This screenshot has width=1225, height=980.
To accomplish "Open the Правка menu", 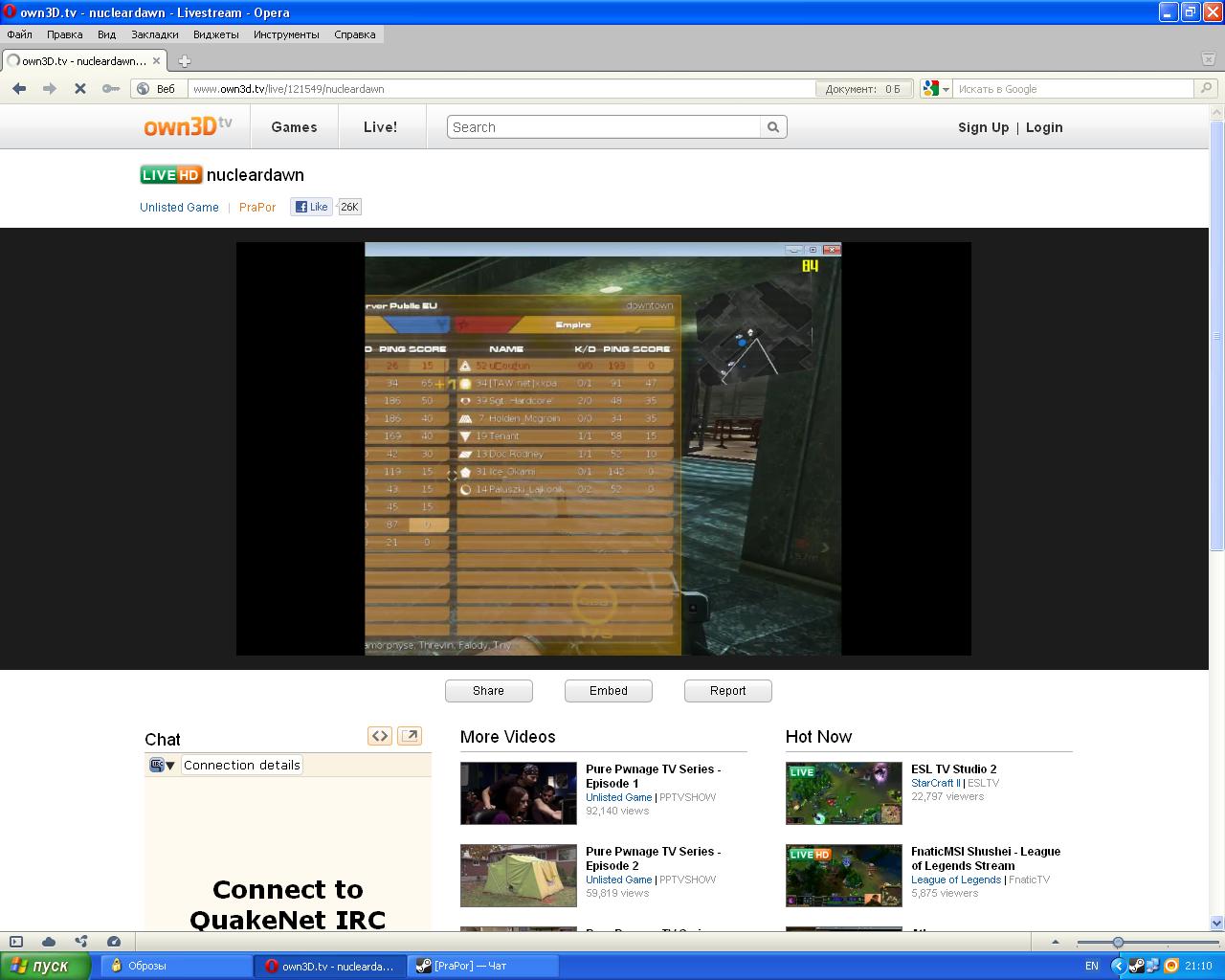I will pos(64,34).
